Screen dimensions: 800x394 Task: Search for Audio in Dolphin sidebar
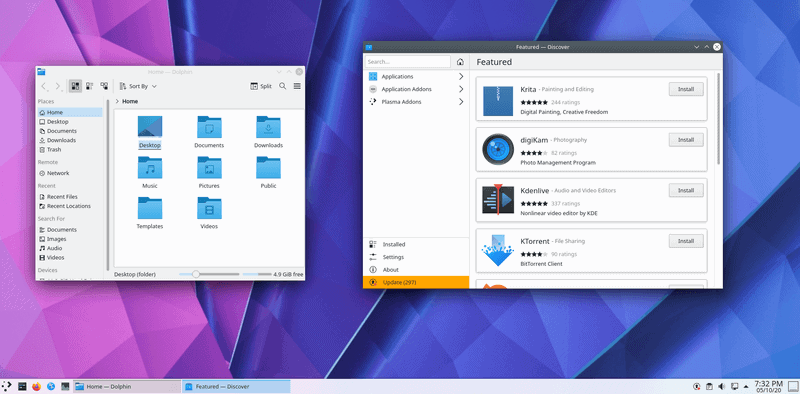pos(69,248)
